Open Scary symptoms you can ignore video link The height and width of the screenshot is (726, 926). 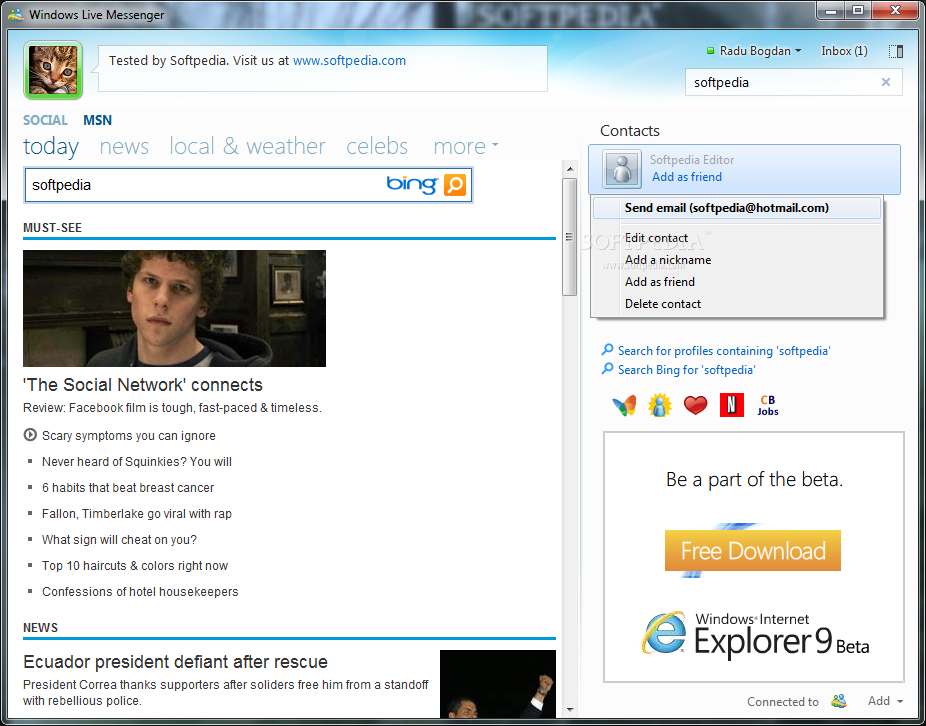[129, 435]
